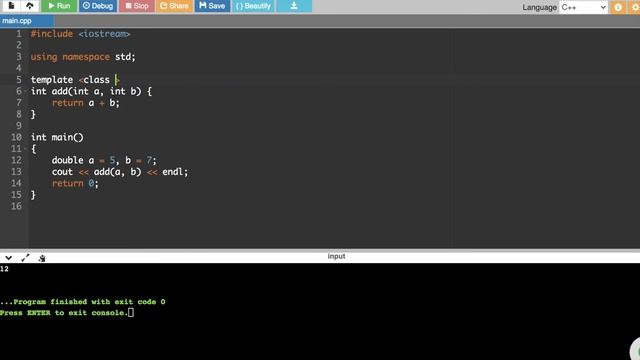The image size is (640, 360).
Task: Click 'double a = 5, b = 7;' line
Action: tap(104, 160)
